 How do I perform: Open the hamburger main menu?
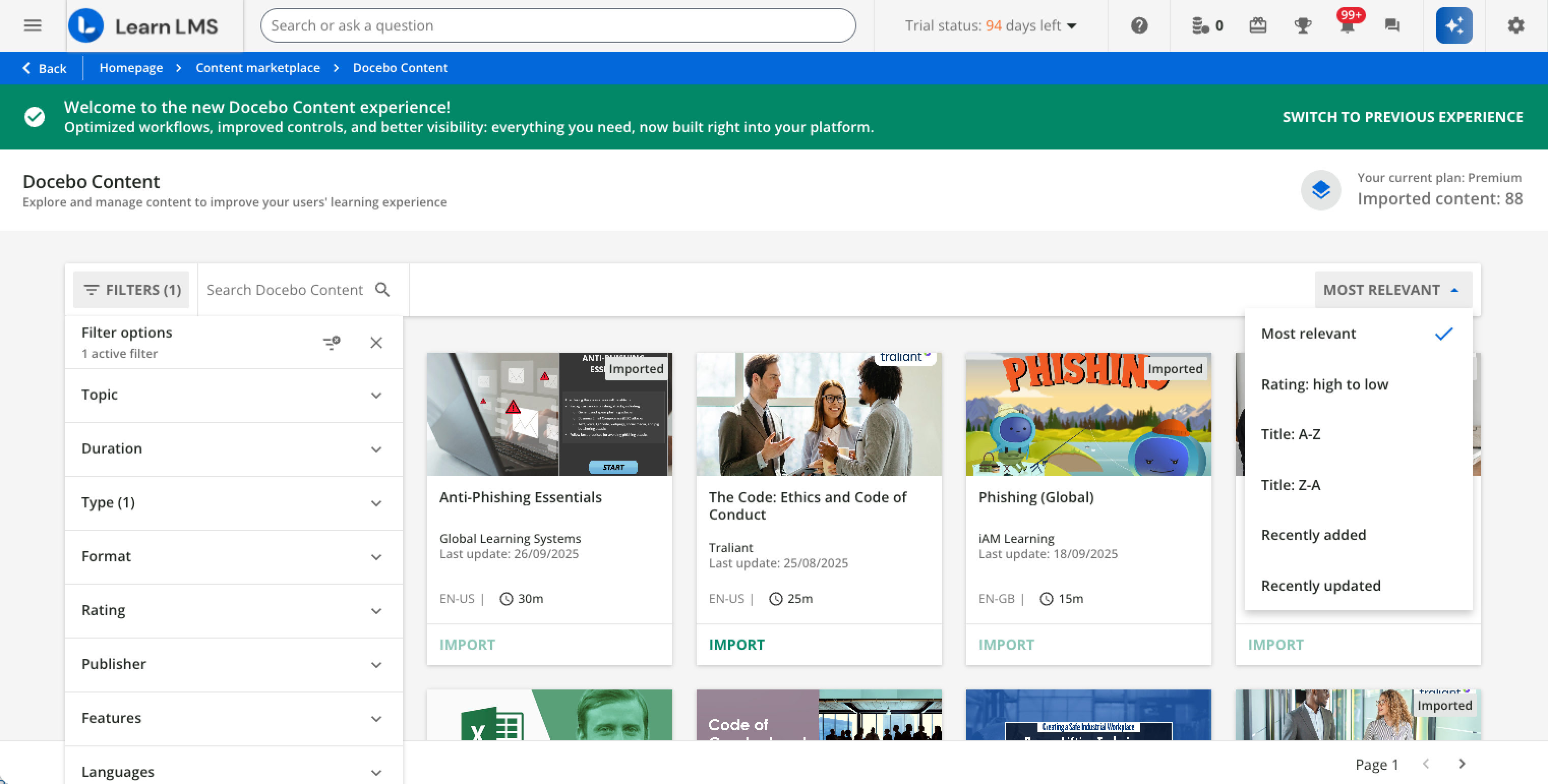coord(33,25)
